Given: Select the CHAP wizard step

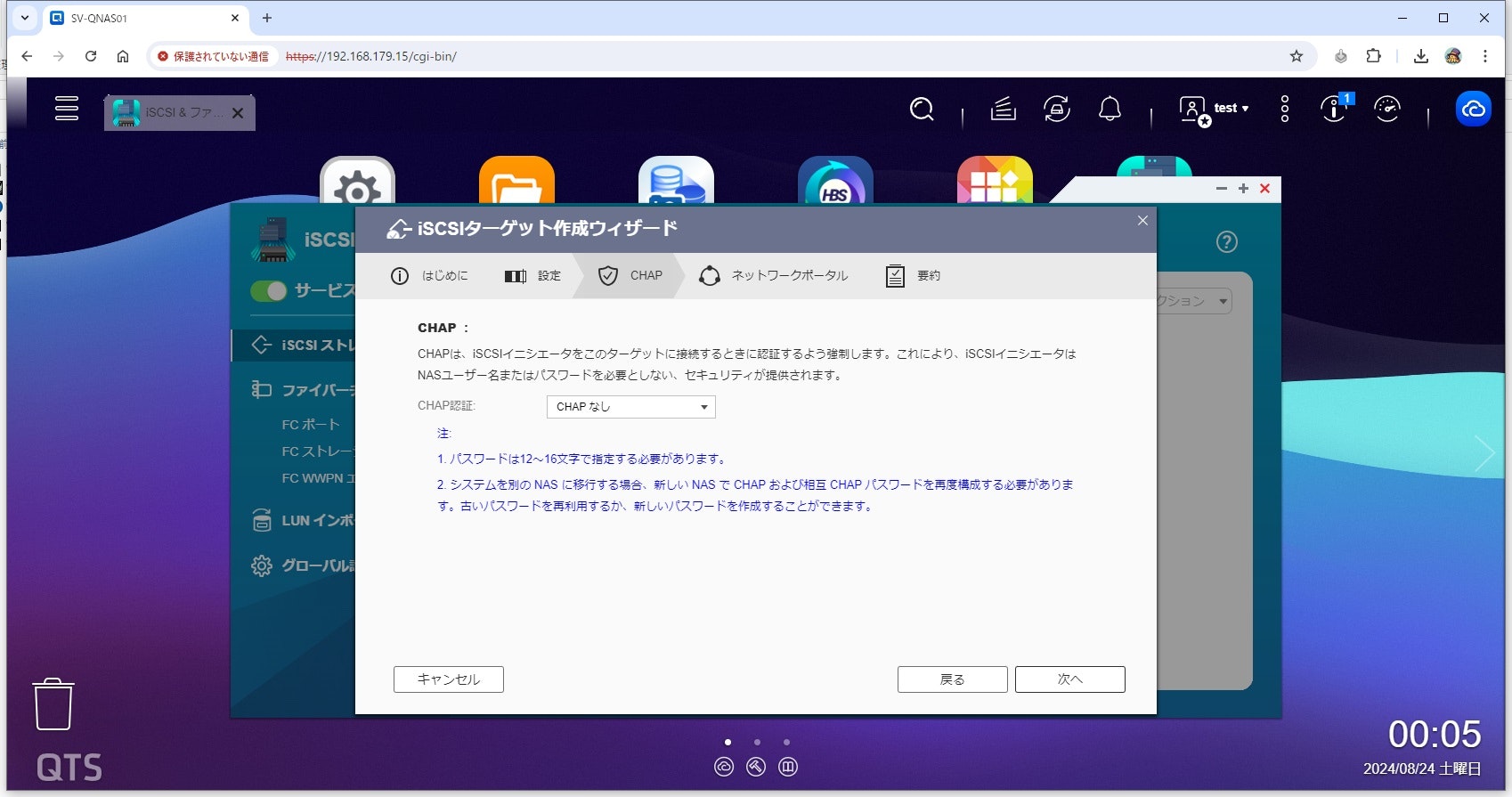Looking at the screenshot, I should coord(630,276).
